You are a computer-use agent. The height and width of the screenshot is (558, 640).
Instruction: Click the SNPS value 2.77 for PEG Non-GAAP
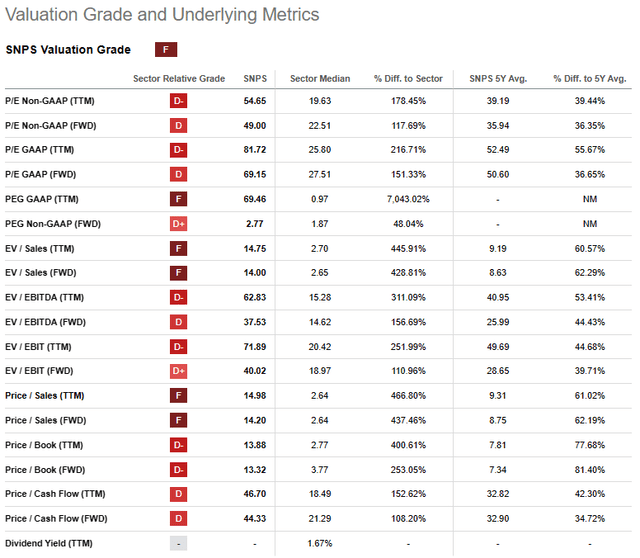[255, 224]
